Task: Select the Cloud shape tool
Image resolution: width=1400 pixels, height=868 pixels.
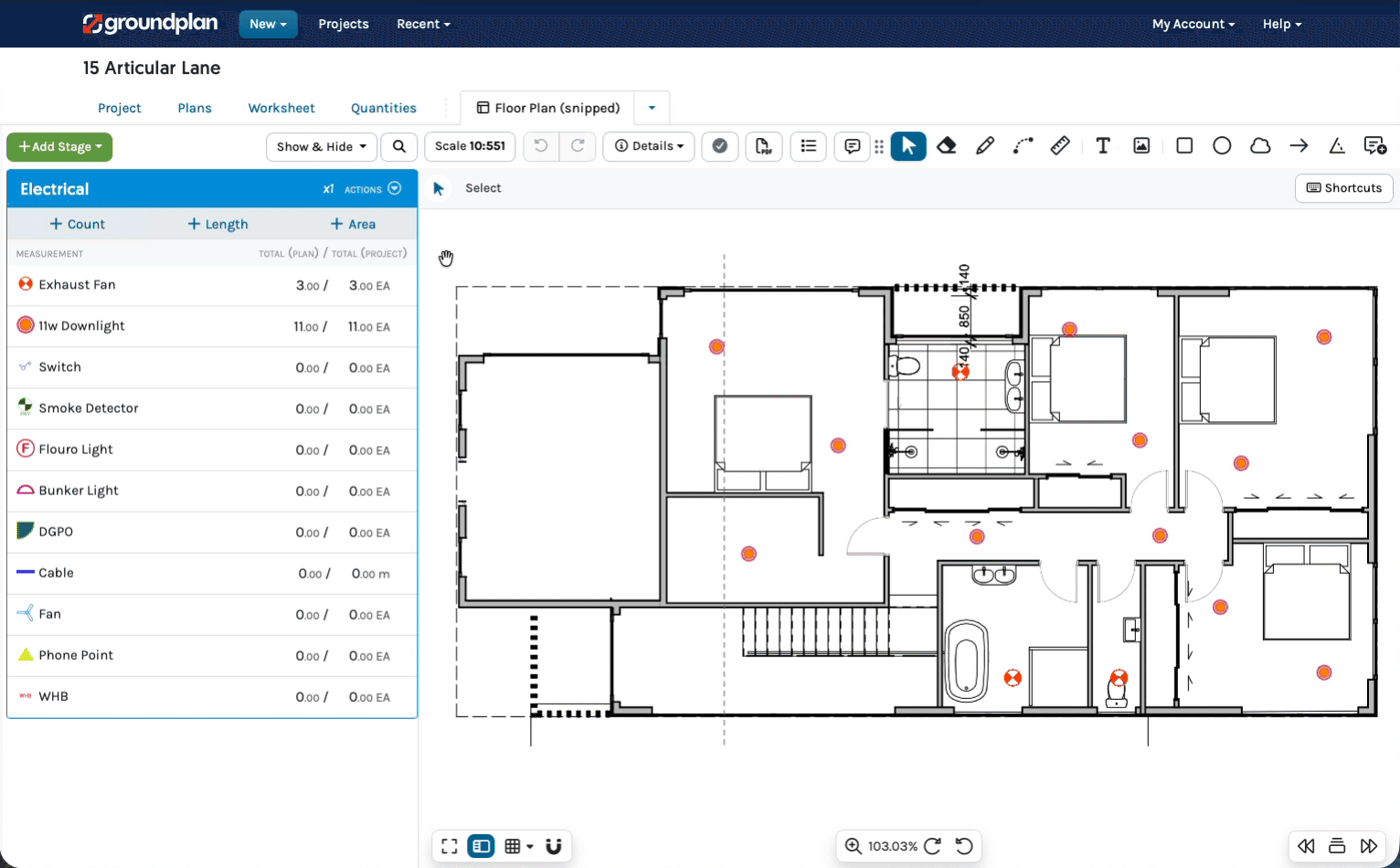Action: tap(1260, 146)
